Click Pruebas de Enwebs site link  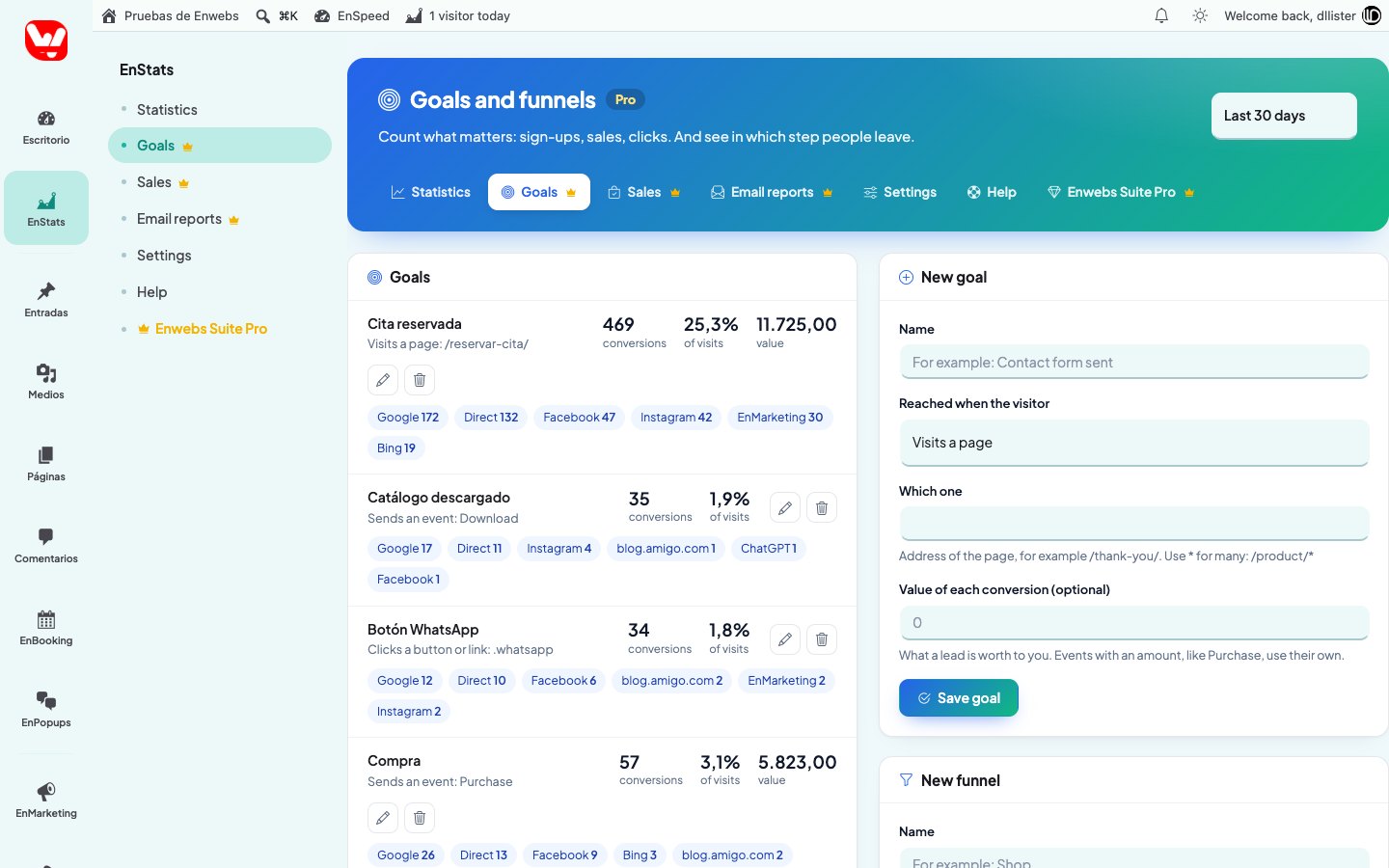170,15
